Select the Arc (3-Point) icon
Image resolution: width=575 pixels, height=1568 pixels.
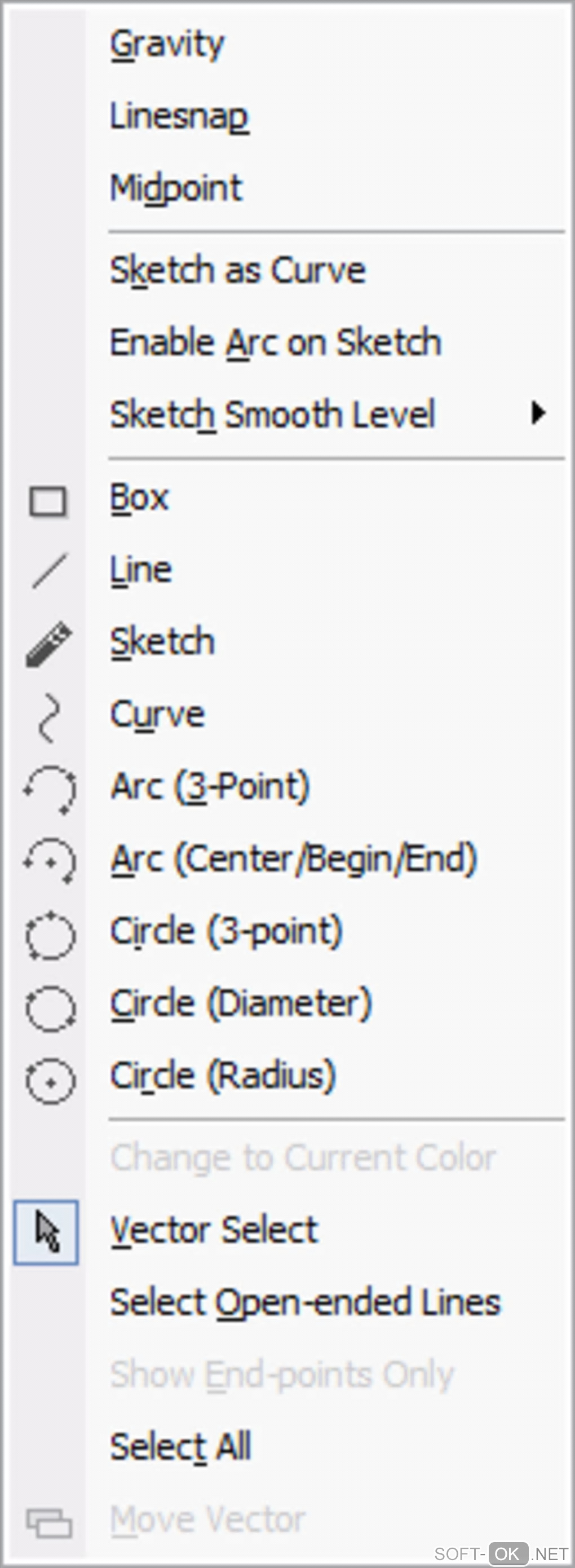click(50, 789)
